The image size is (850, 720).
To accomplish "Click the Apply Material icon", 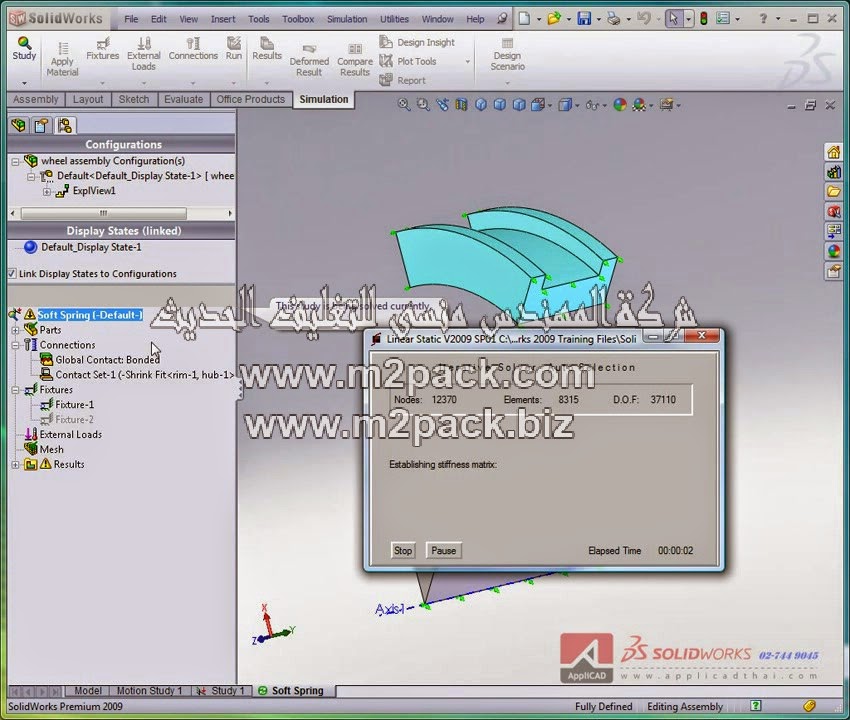I will coord(62,59).
